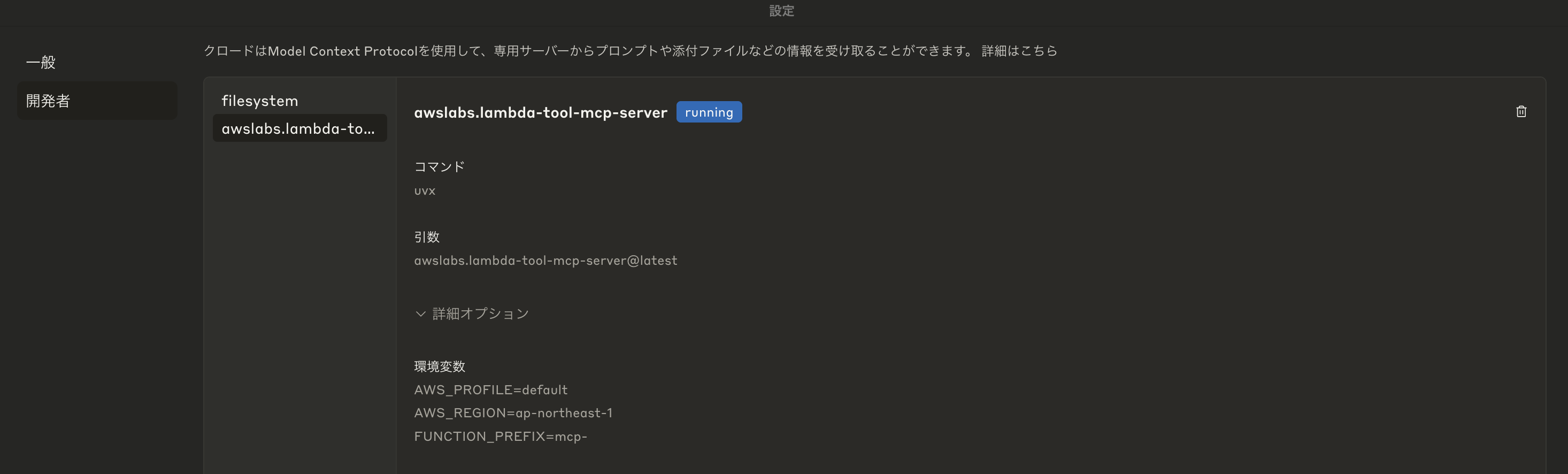Click AWS_PROFILE=default environment variable

point(490,390)
